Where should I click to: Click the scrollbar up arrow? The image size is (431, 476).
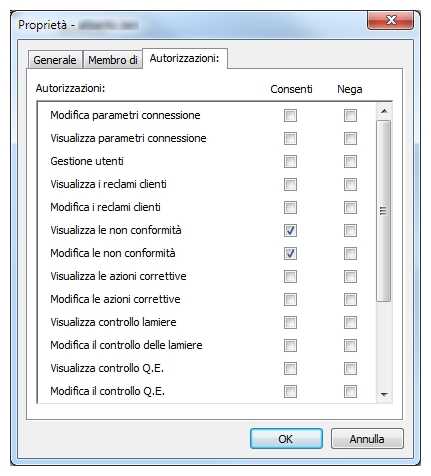click(384, 111)
